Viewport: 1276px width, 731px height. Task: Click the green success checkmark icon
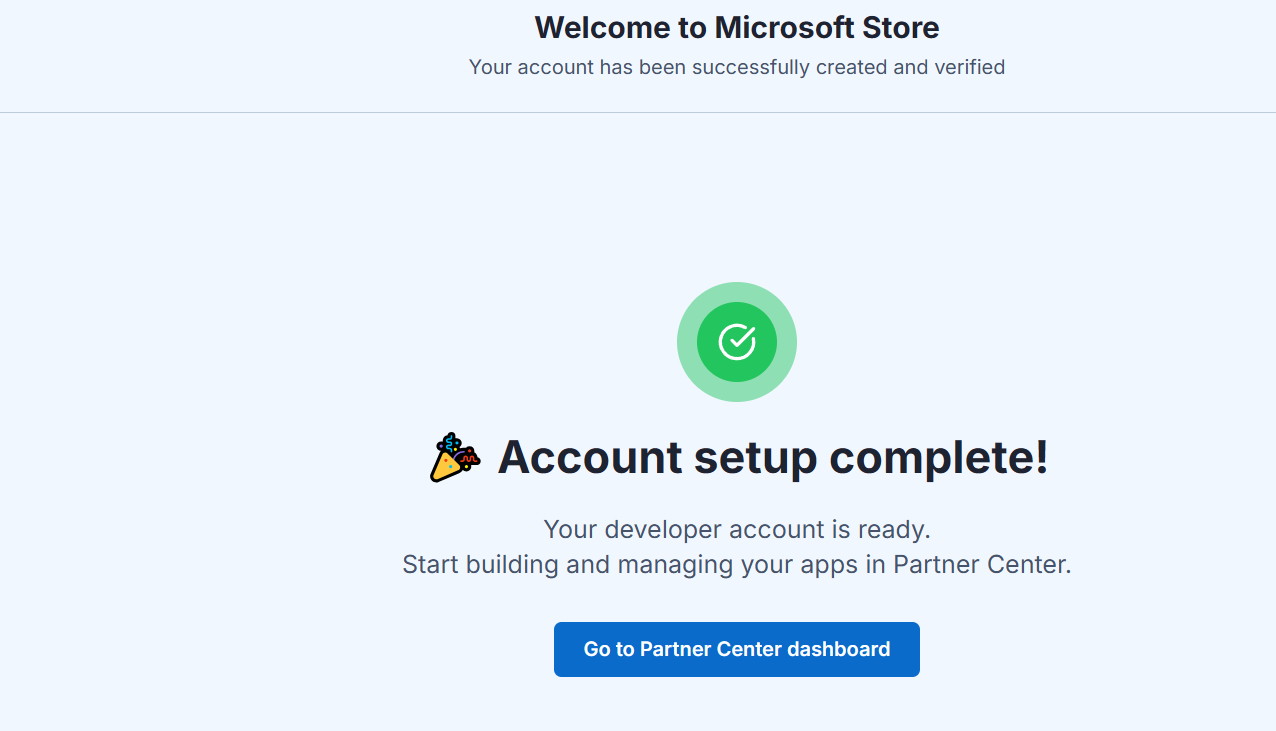pos(737,342)
